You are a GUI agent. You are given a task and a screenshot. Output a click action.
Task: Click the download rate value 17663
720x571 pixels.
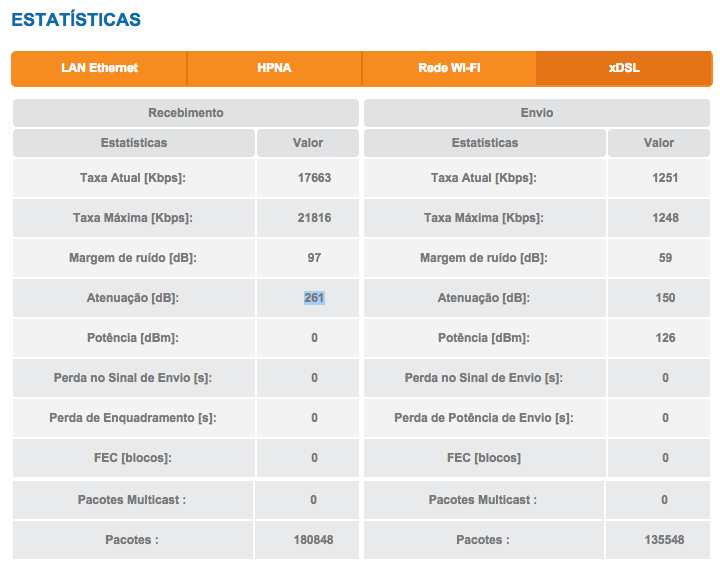pyautogui.click(x=314, y=178)
